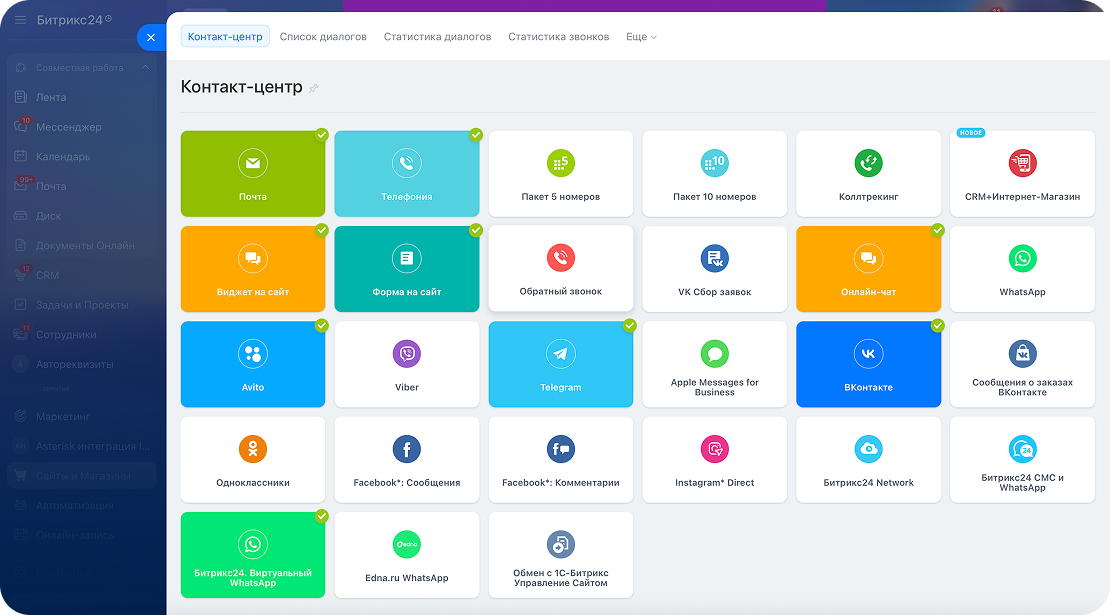This screenshot has width=1110, height=615.
Task: Open the Телефония phone icon tile
Action: point(406,163)
